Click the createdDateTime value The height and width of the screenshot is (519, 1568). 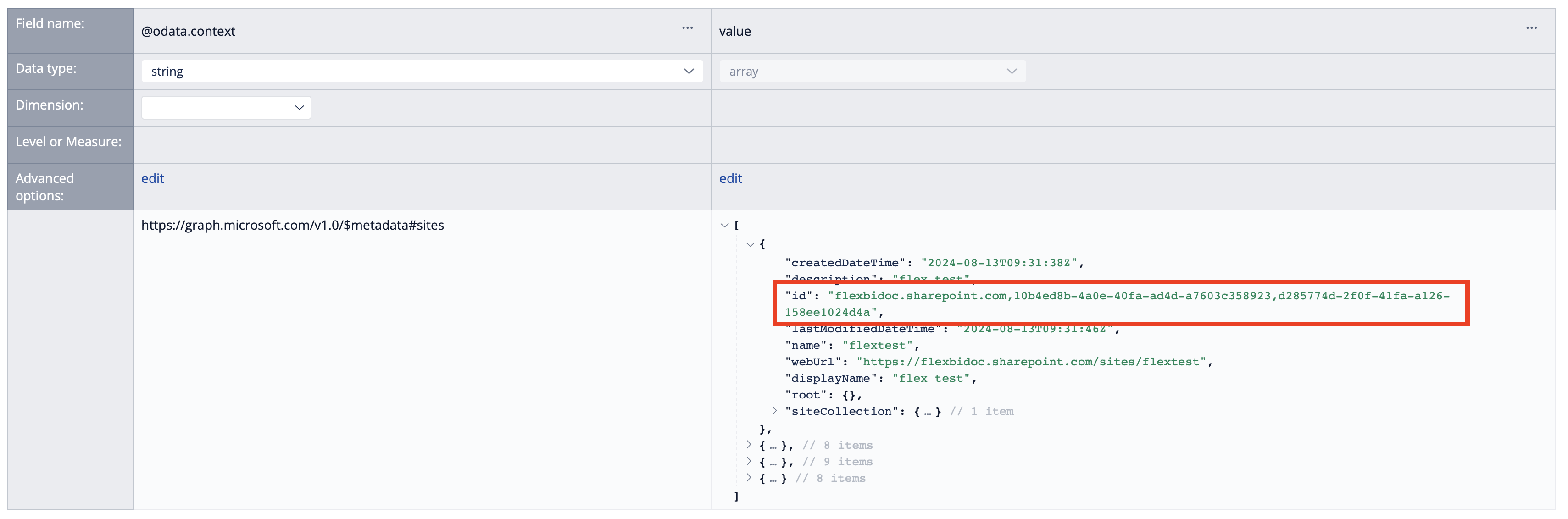point(998,263)
